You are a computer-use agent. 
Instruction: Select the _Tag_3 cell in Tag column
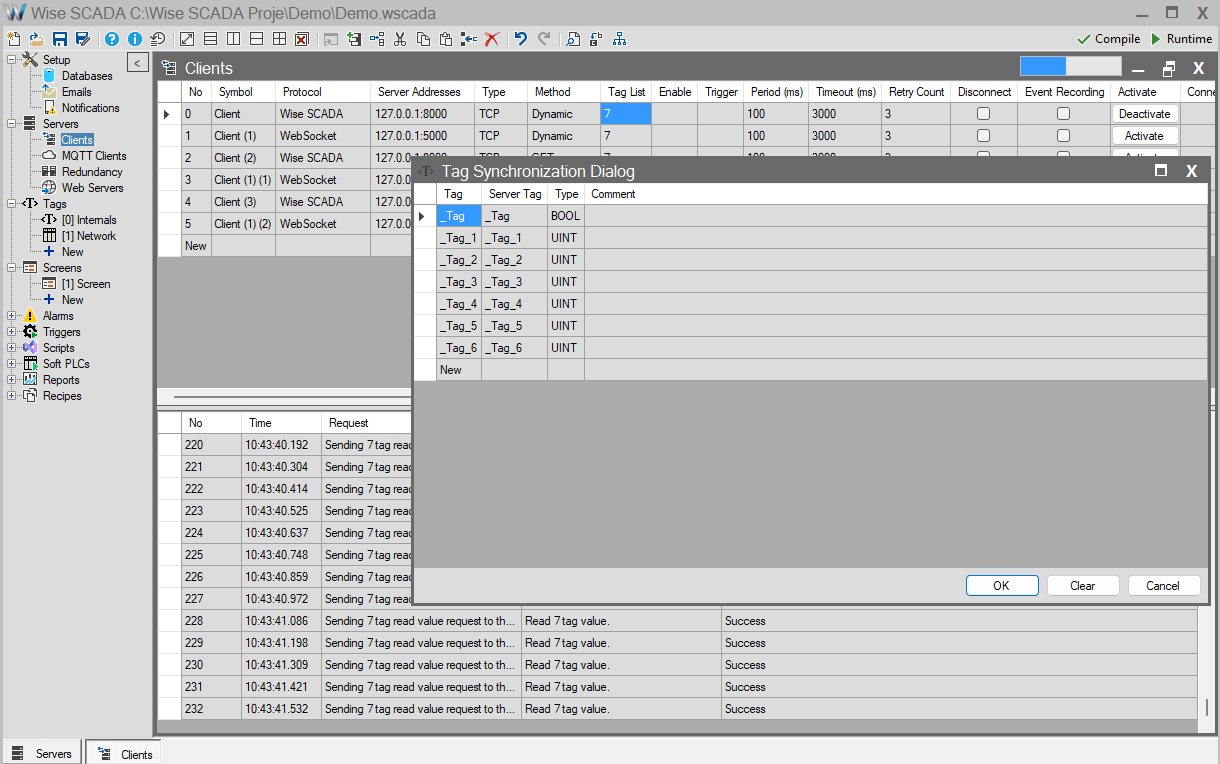[x=460, y=282]
